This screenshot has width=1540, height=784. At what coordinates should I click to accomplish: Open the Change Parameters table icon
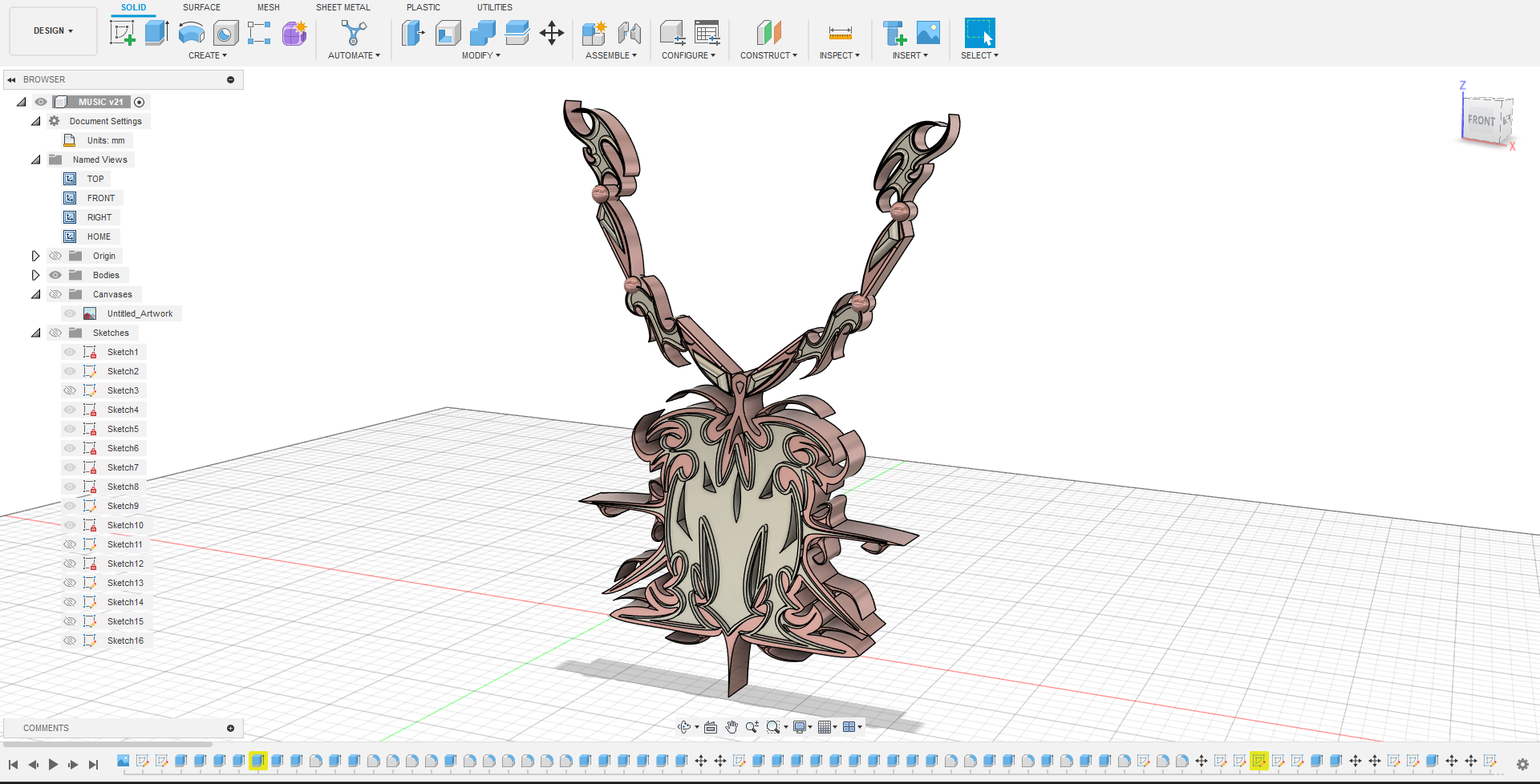point(707,33)
